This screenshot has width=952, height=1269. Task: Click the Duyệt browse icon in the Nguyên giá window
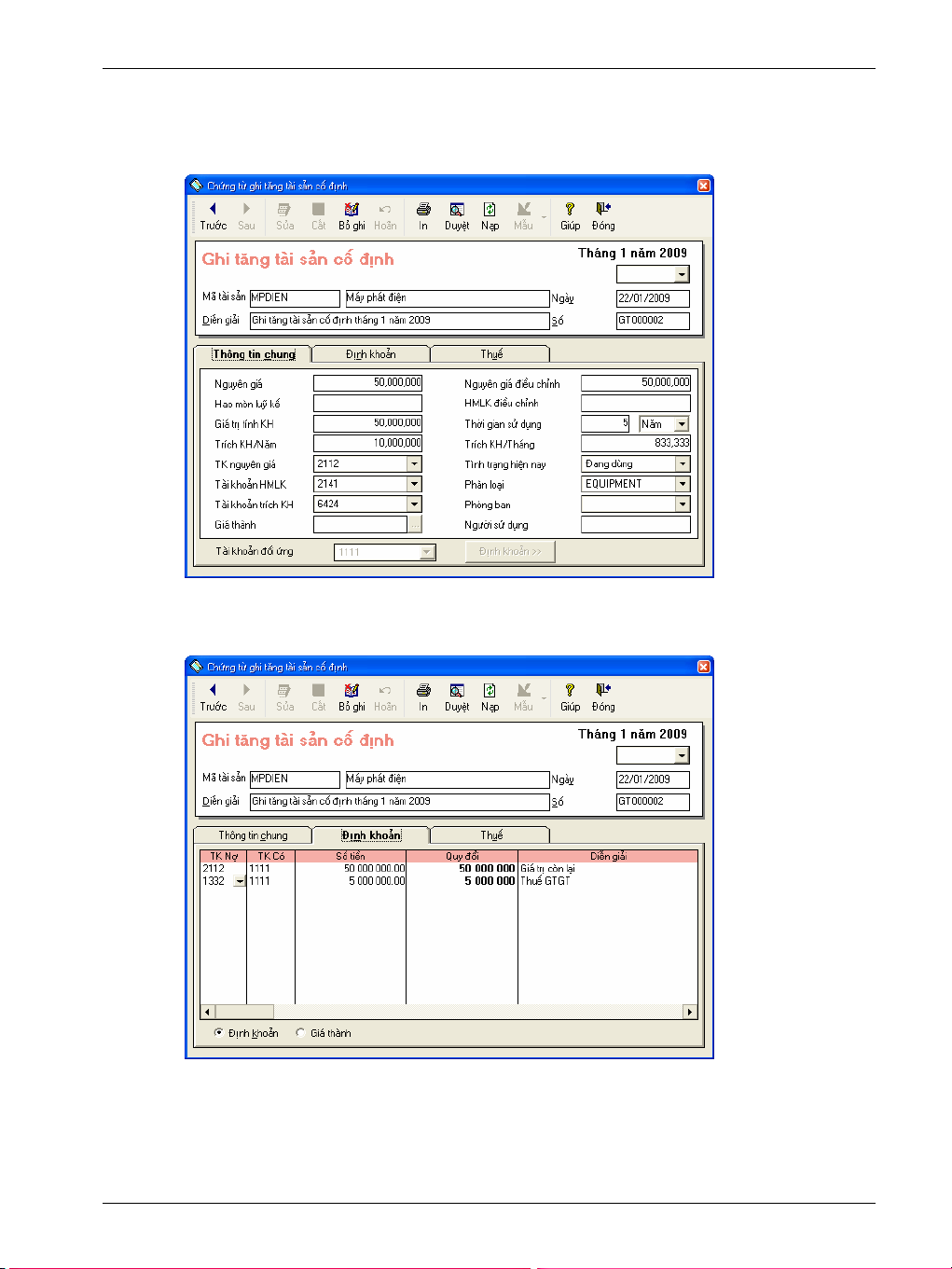[457, 210]
